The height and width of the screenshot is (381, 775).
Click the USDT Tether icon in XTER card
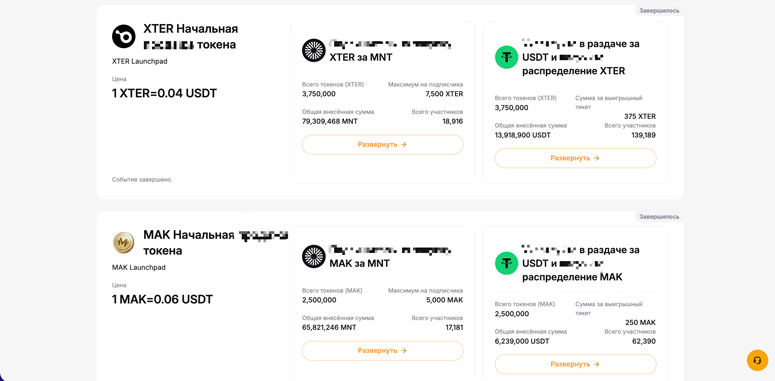click(507, 57)
